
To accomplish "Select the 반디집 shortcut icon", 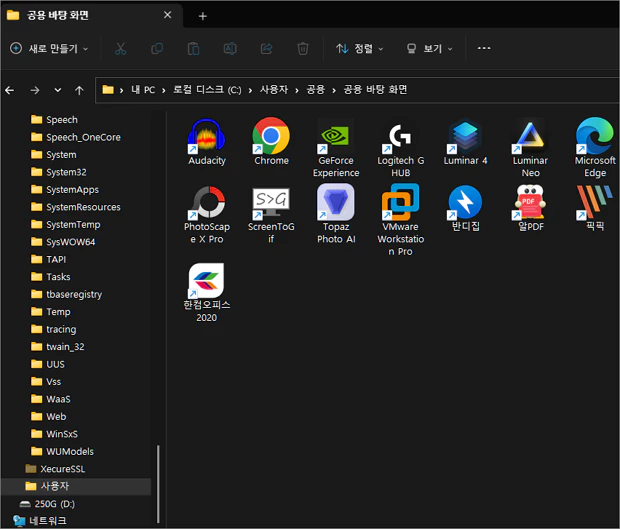I will tap(465, 202).
